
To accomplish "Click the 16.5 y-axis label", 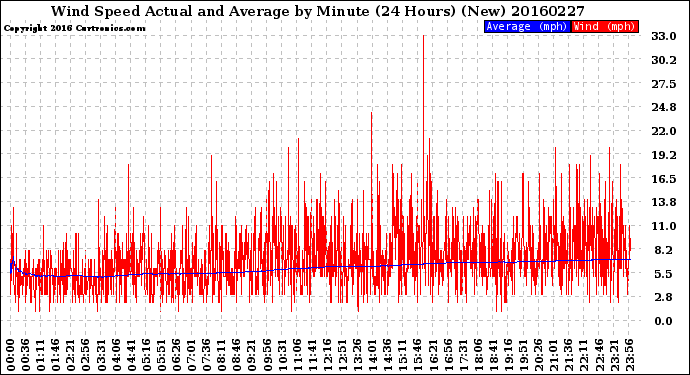I will point(664,179).
